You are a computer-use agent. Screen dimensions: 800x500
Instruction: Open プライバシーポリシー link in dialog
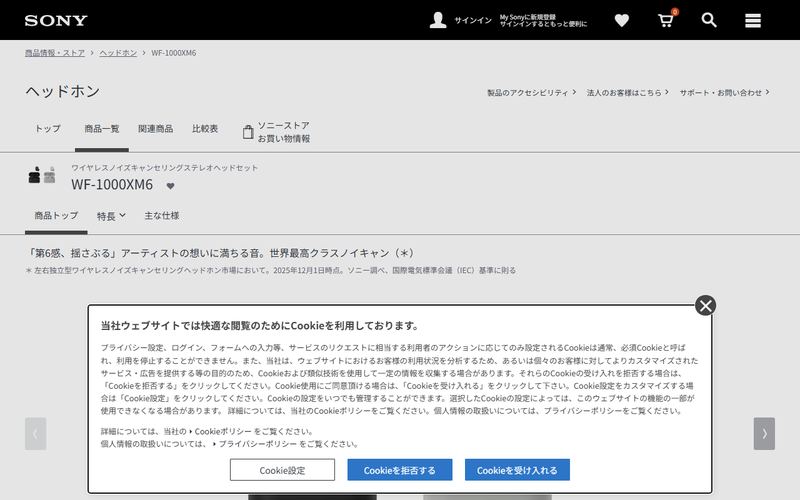(x=258, y=444)
